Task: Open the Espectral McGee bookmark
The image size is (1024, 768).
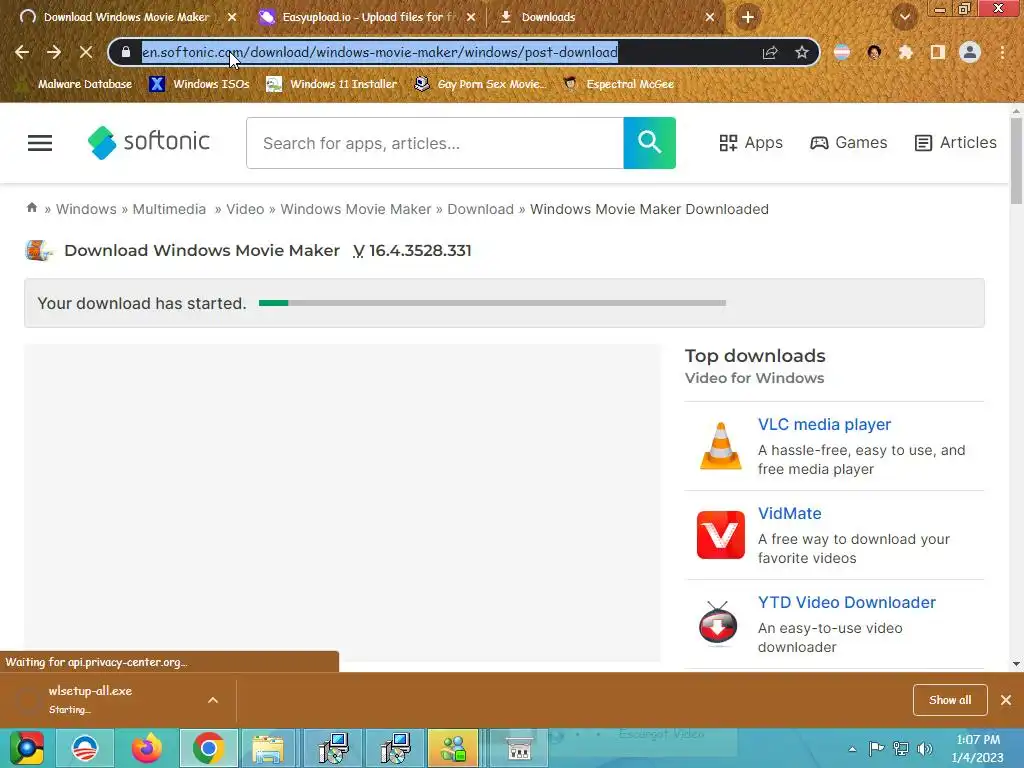Action: [619, 84]
